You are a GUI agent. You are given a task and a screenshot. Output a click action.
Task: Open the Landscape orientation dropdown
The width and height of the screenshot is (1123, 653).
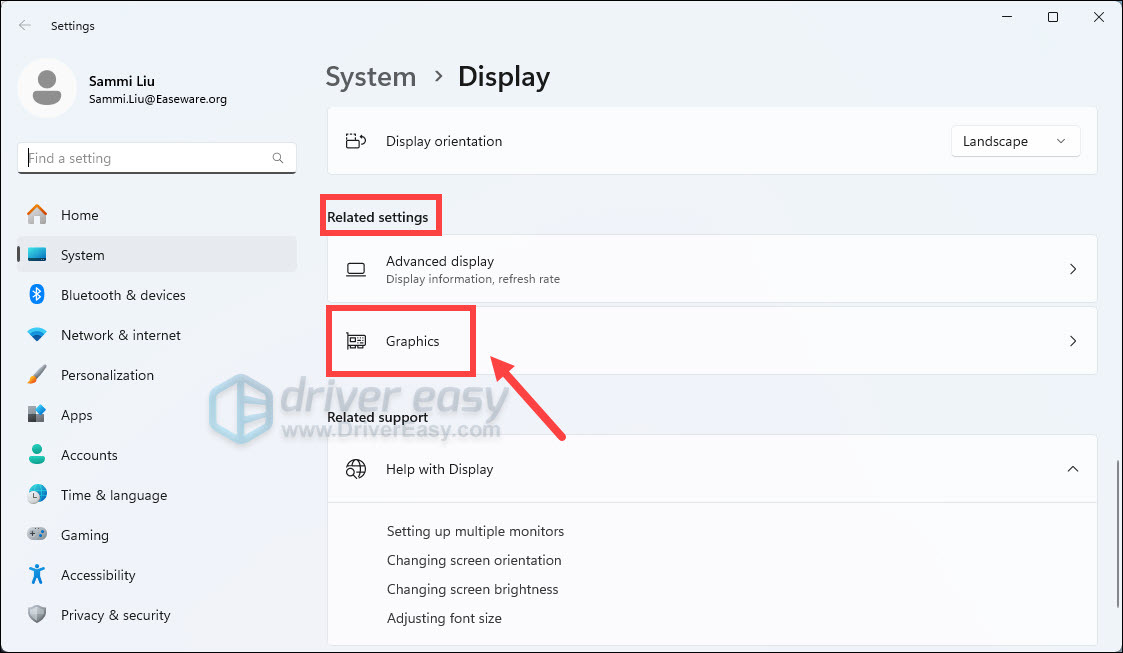click(x=1015, y=141)
